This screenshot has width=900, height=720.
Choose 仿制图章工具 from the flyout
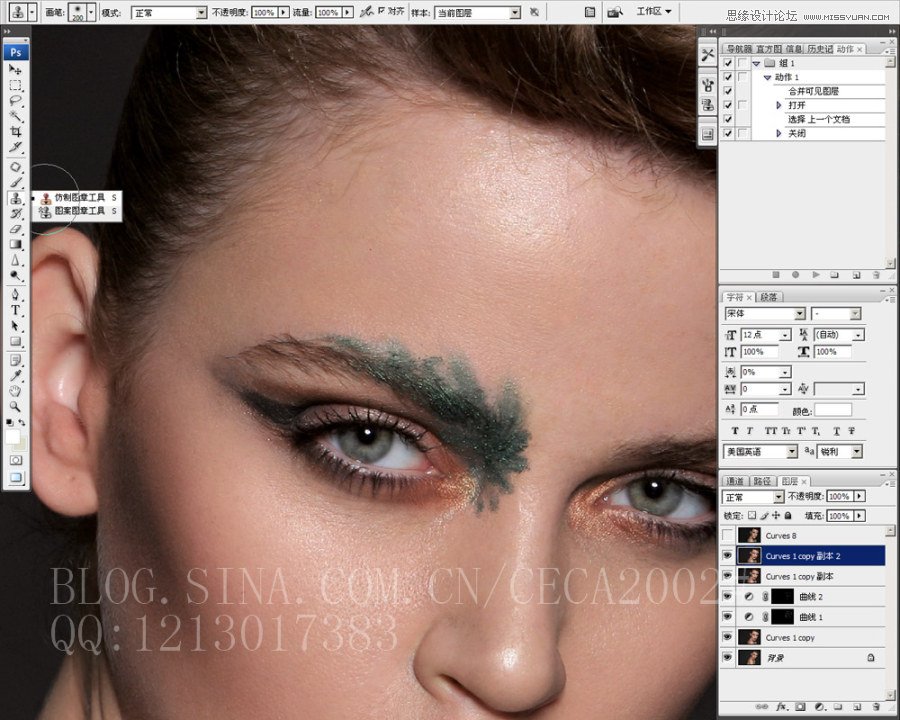click(x=79, y=198)
